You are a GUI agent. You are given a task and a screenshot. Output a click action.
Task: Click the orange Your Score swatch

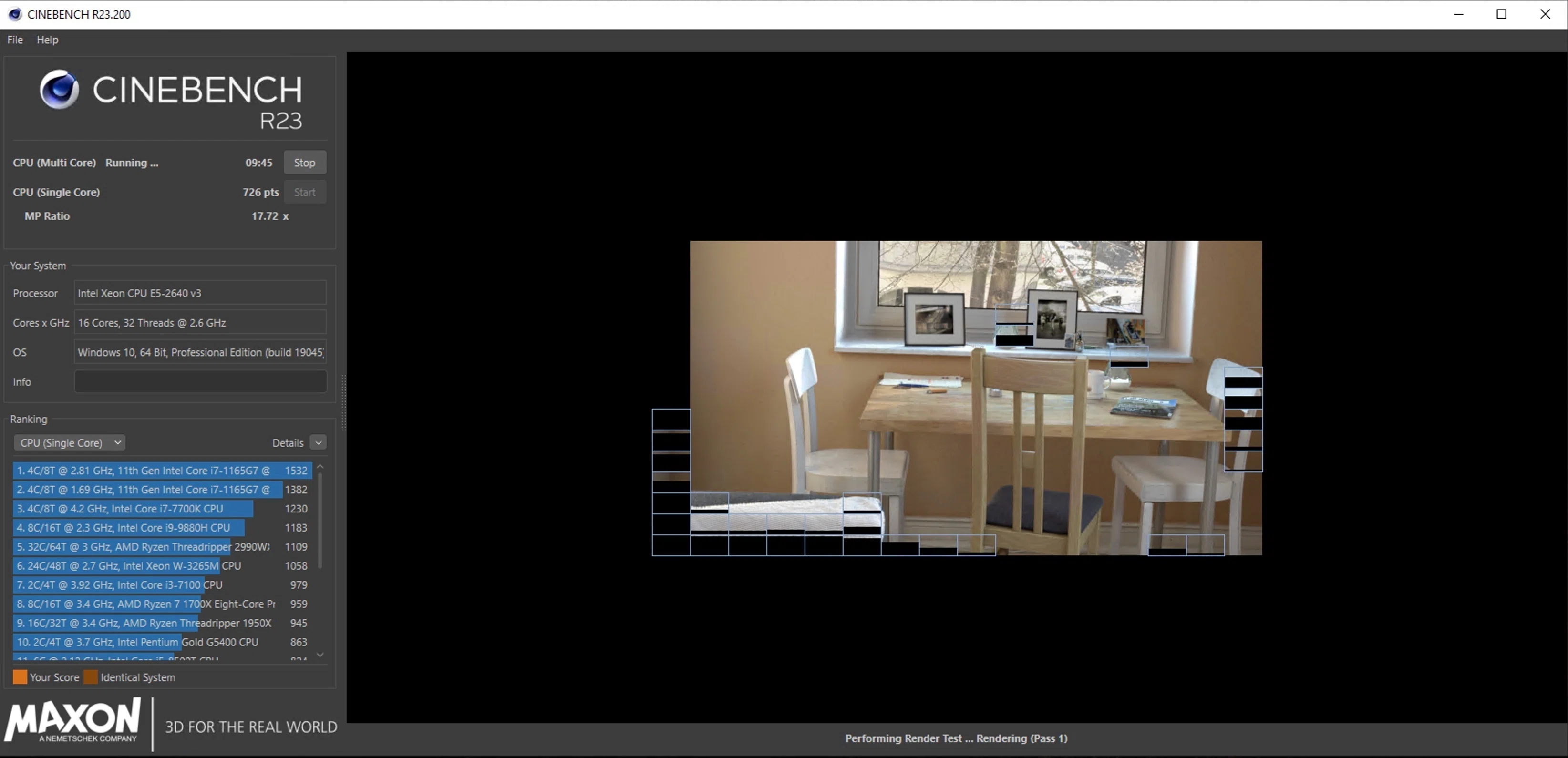pos(20,677)
